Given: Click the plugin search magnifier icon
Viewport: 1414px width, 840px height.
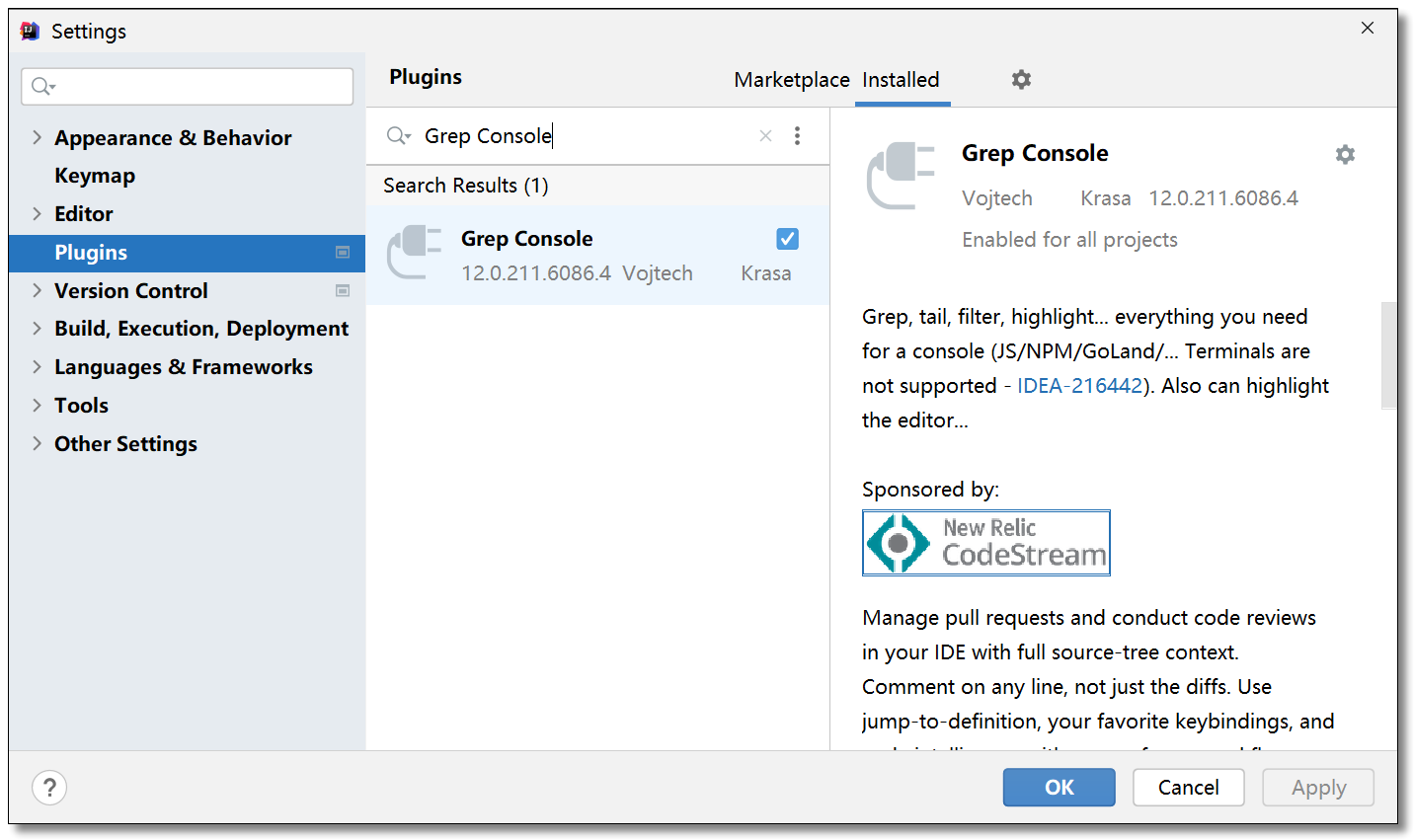Looking at the screenshot, I should pyautogui.click(x=398, y=135).
